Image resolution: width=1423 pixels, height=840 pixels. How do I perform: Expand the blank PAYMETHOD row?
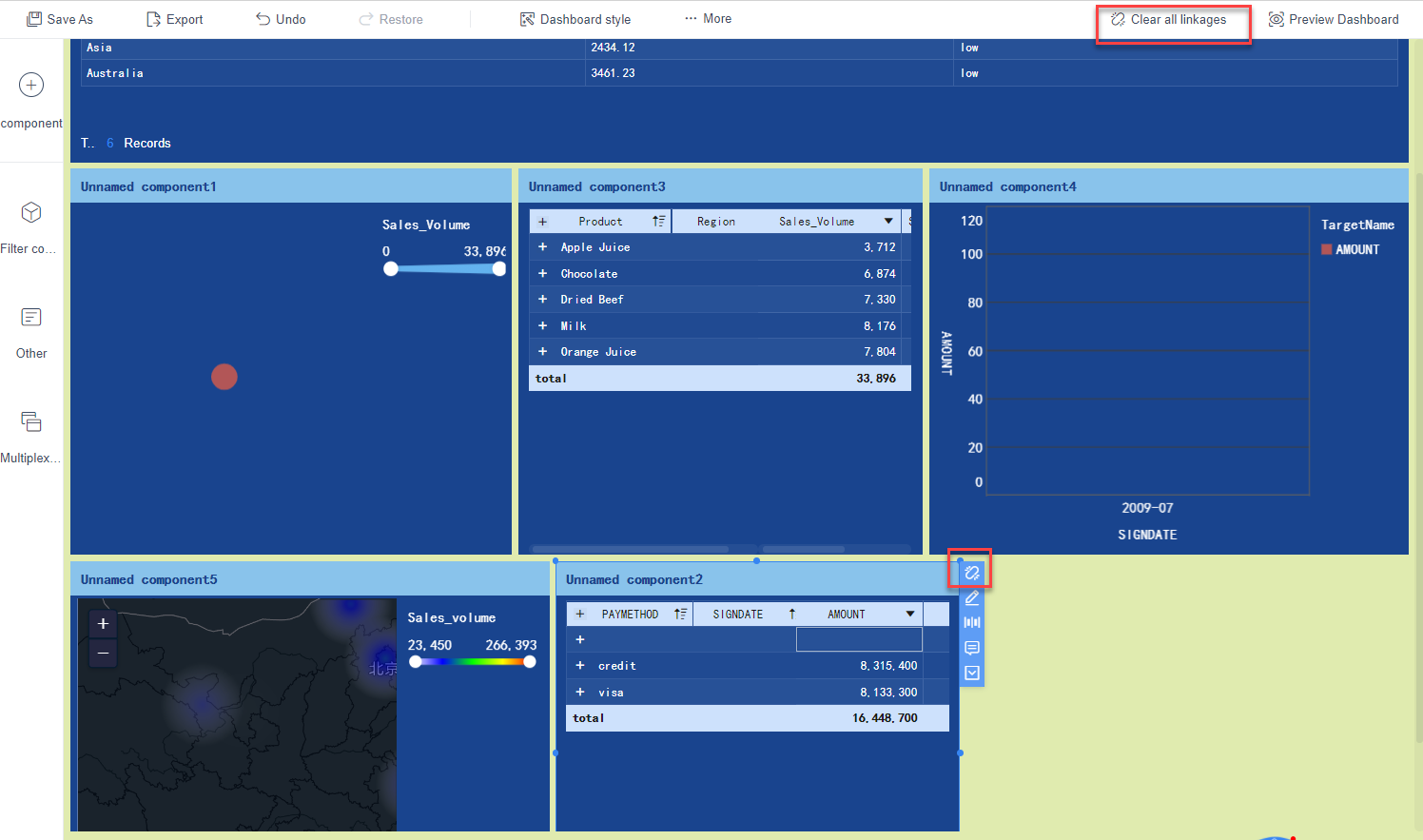[x=580, y=640]
